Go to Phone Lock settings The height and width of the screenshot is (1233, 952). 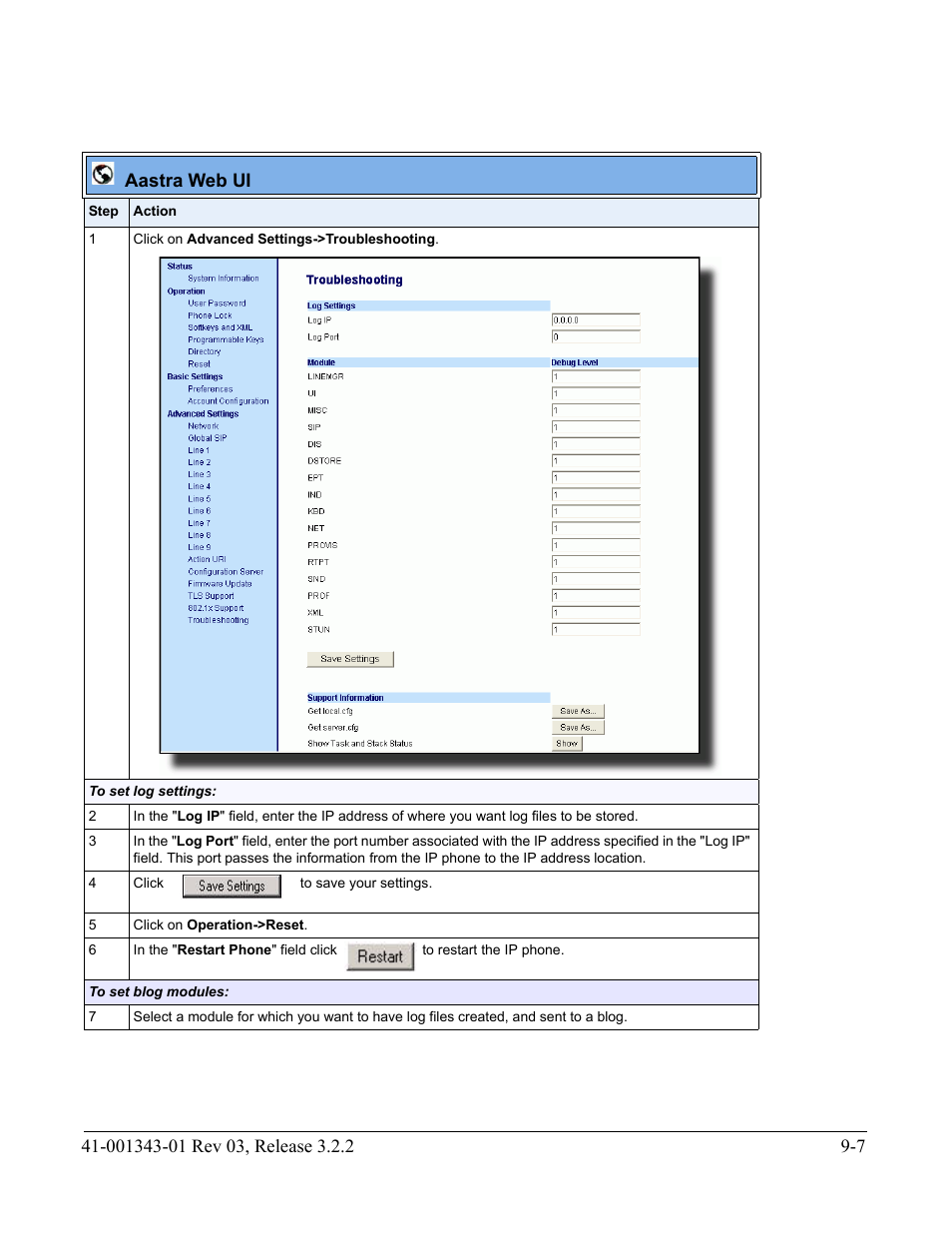pyautogui.click(x=210, y=315)
